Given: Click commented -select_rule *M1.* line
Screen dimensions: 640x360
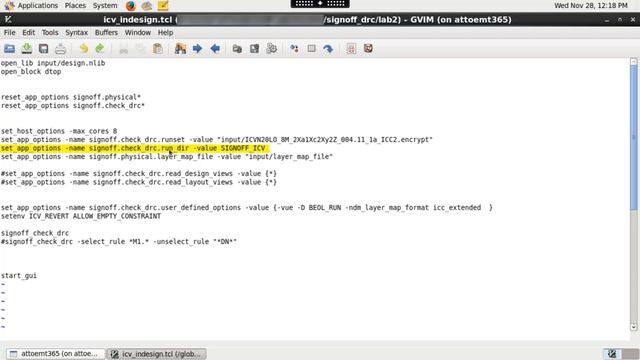Looking at the screenshot, I should pyautogui.click(x=119, y=242).
